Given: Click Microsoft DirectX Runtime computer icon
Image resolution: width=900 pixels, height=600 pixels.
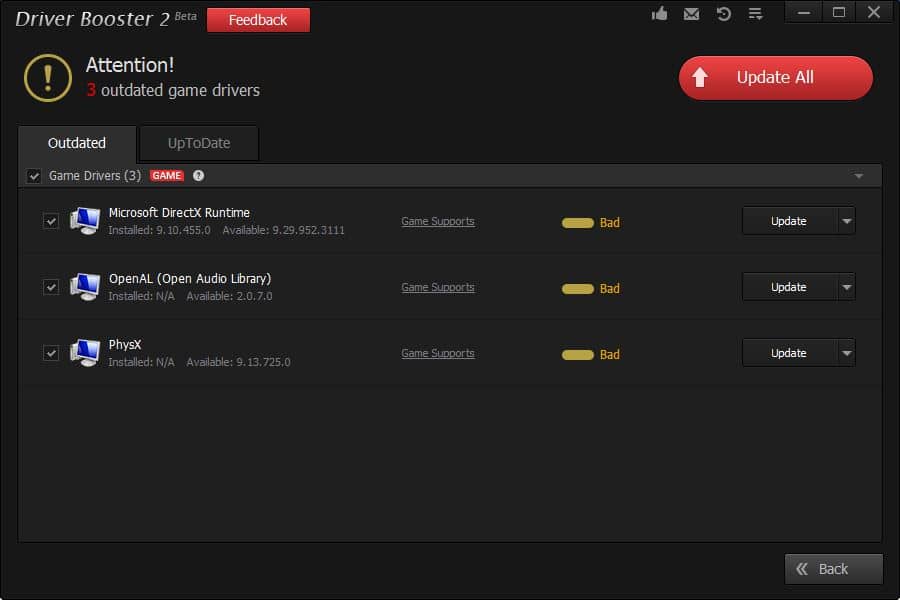Looking at the screenshot, I should (85, 221).
